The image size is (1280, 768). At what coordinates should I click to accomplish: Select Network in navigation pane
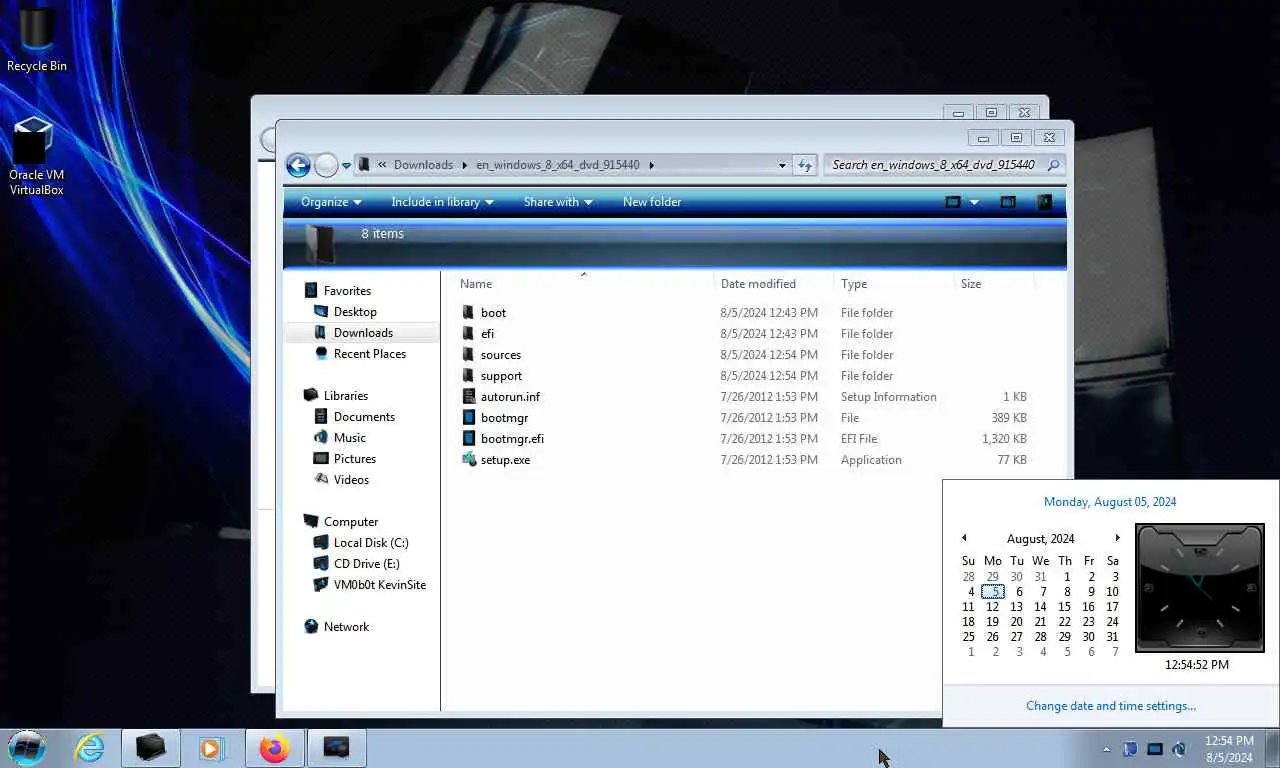click(x=346, y=627)
